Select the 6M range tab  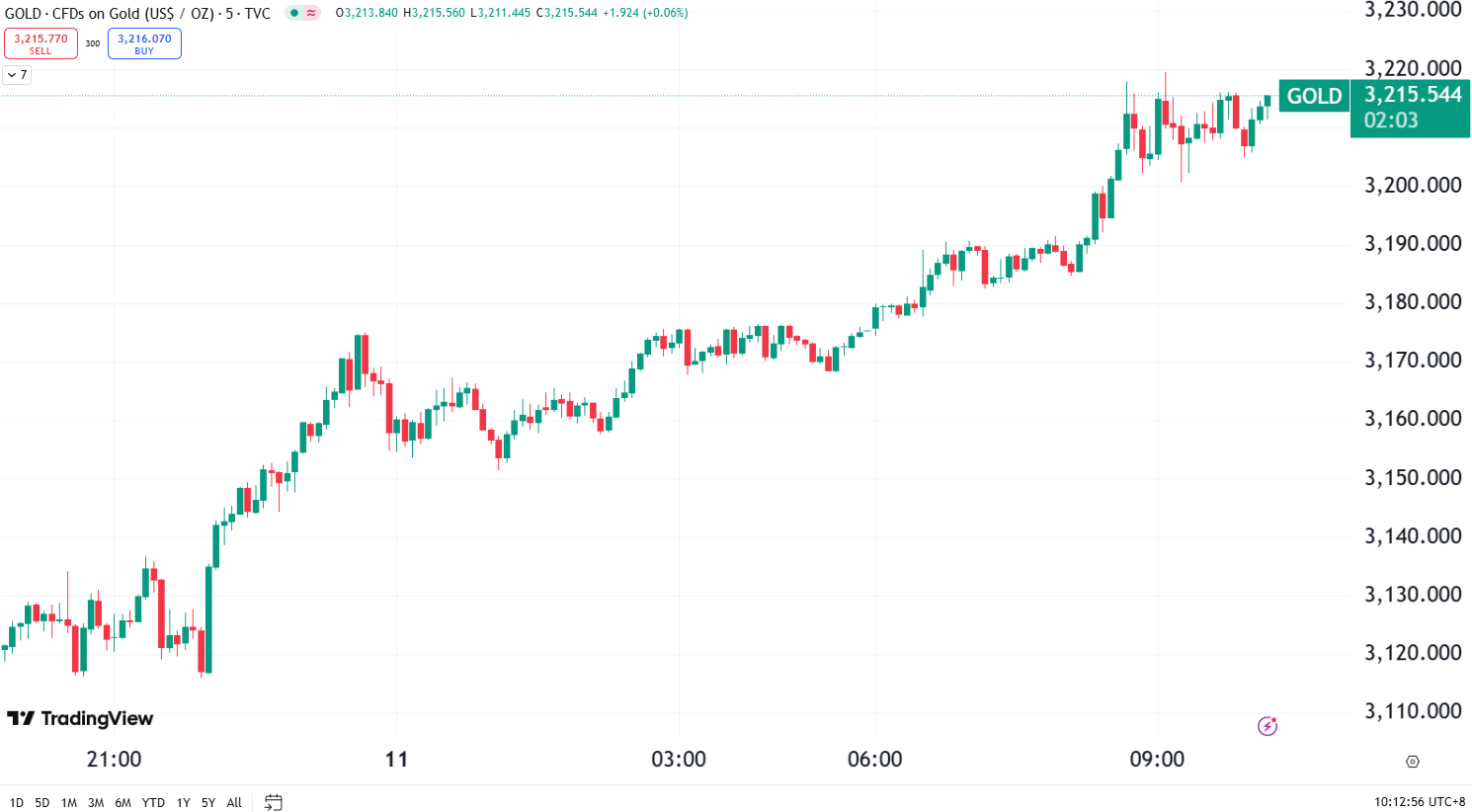(123, 803)
